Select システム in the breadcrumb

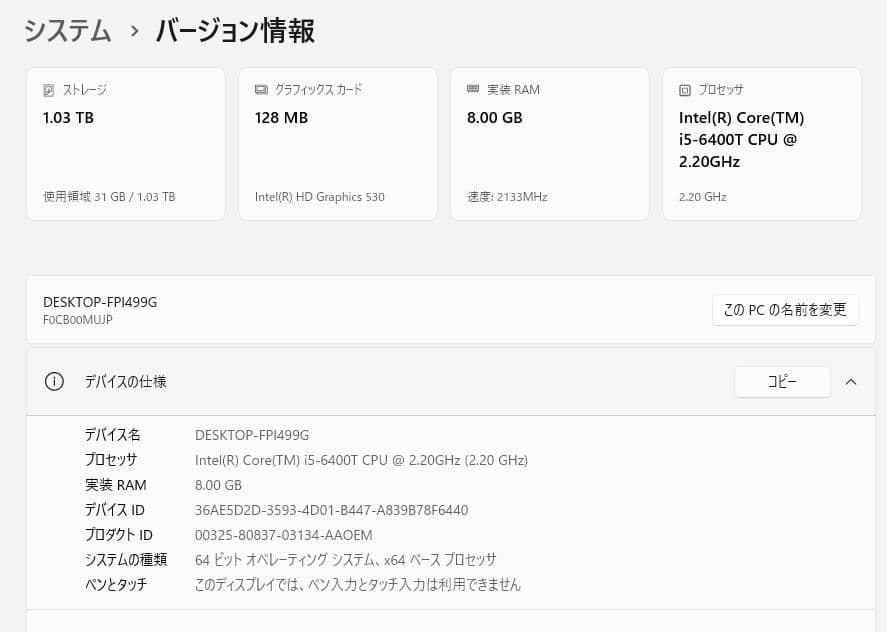point(66,31)
